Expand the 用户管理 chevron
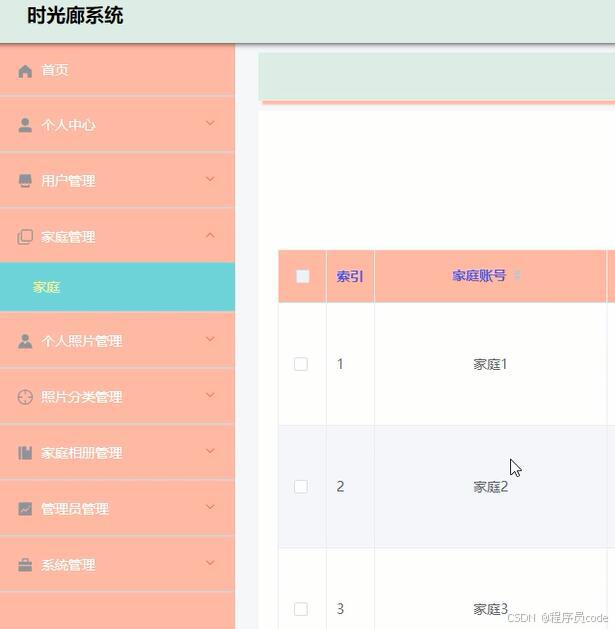 [210, 179]
